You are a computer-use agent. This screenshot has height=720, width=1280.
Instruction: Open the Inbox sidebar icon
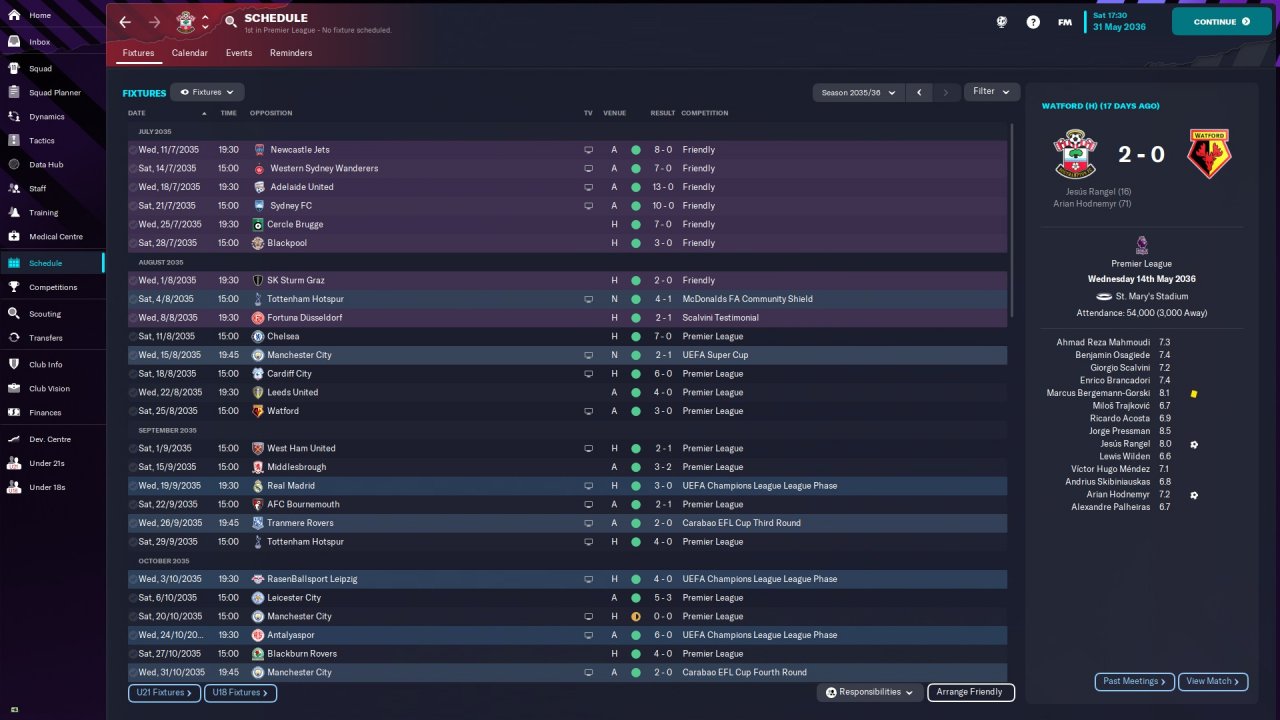click(x=14, y=42)
